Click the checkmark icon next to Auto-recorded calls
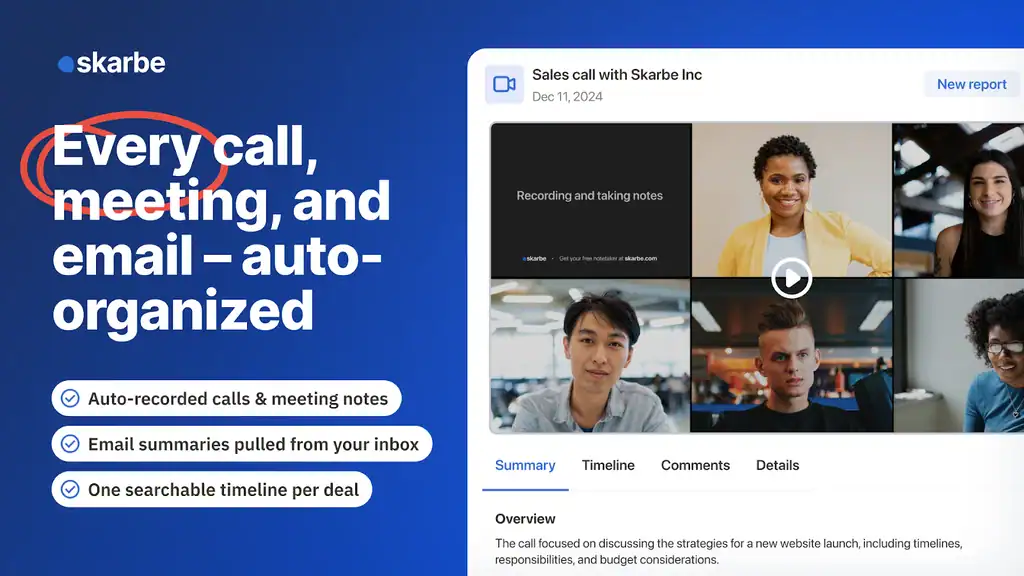Viewport: 1024px width, 576px height. coord(70,398)
